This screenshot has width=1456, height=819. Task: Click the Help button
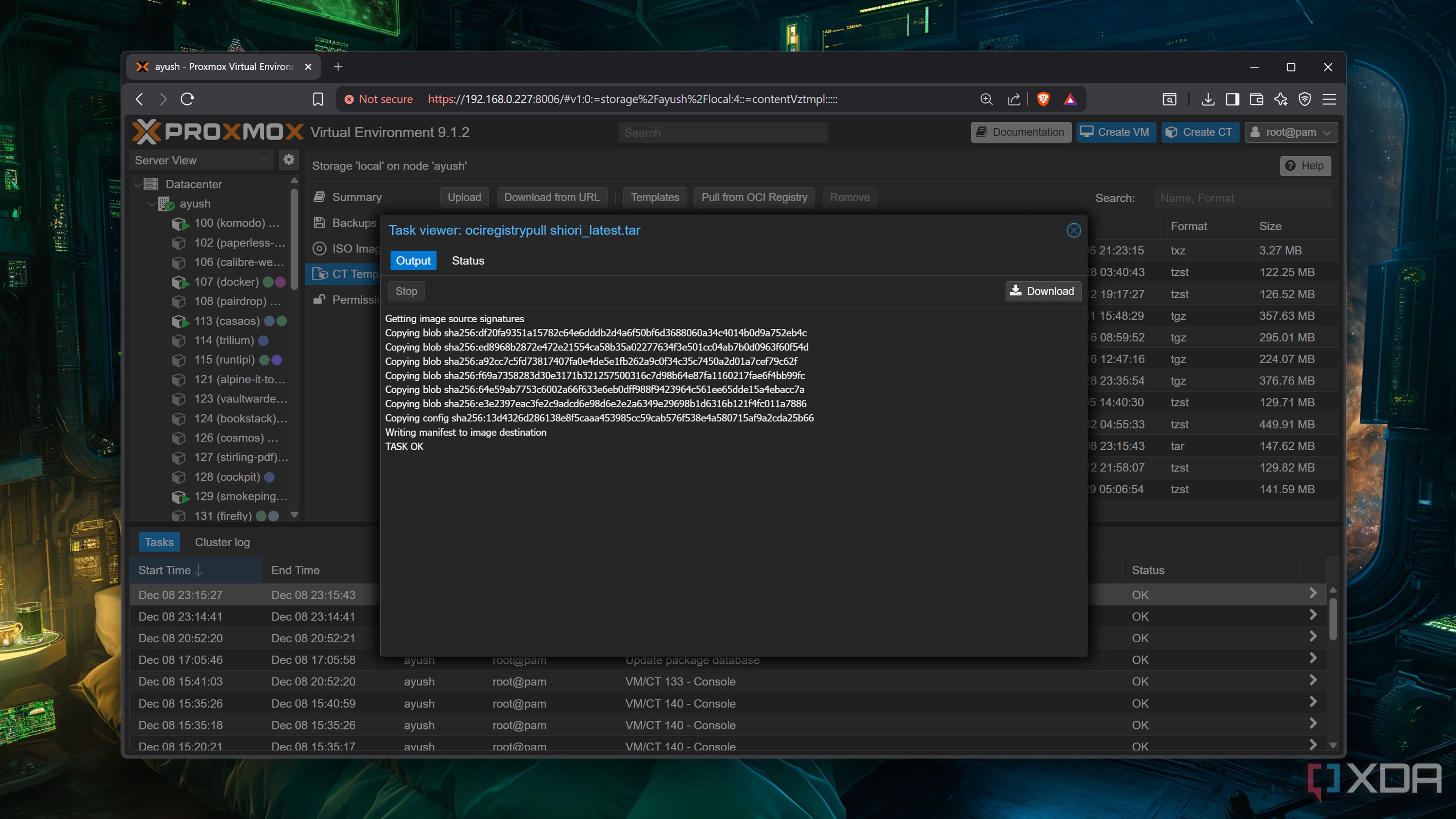[x=1305, y=166]
